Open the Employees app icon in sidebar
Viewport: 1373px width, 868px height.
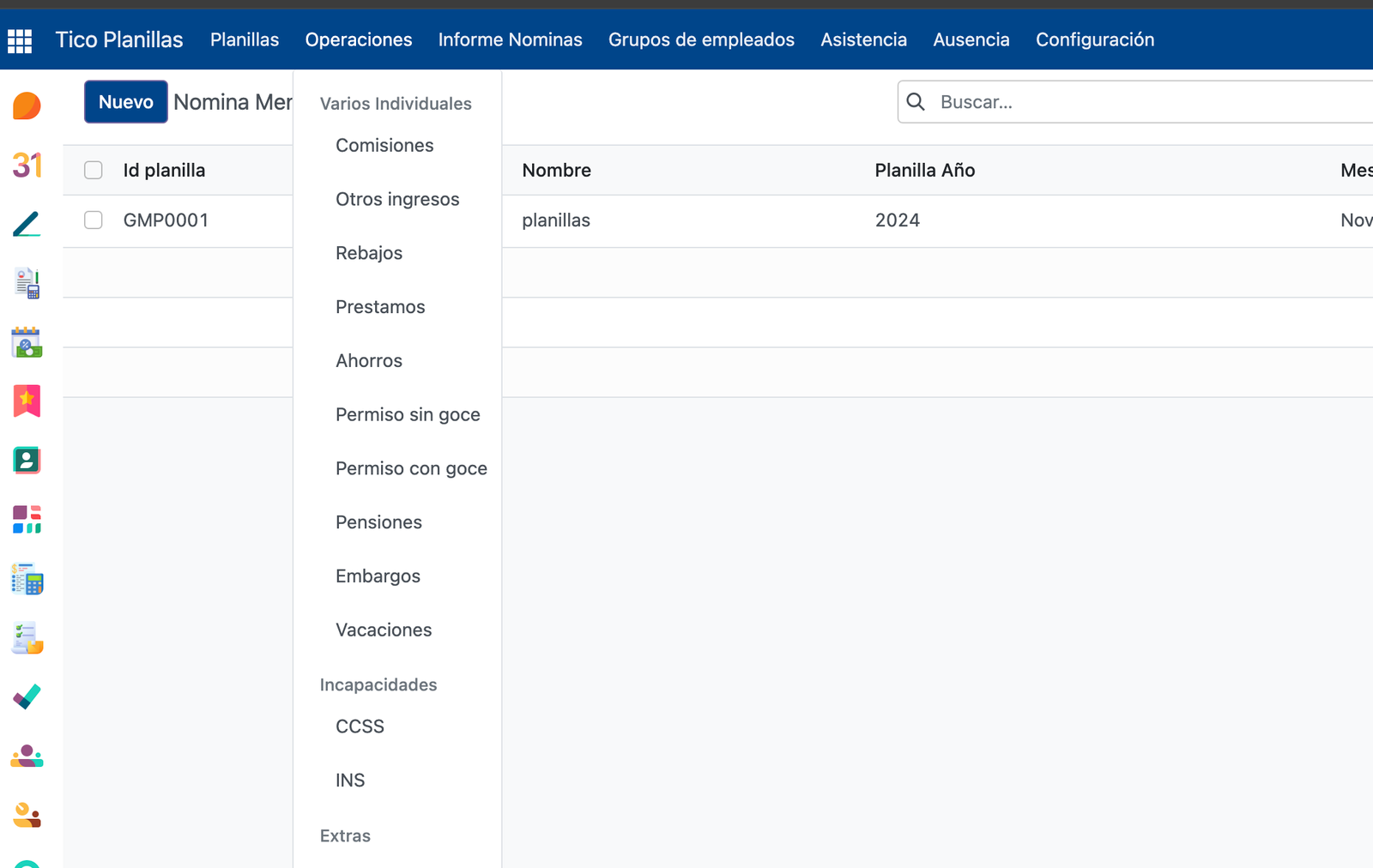27,756
